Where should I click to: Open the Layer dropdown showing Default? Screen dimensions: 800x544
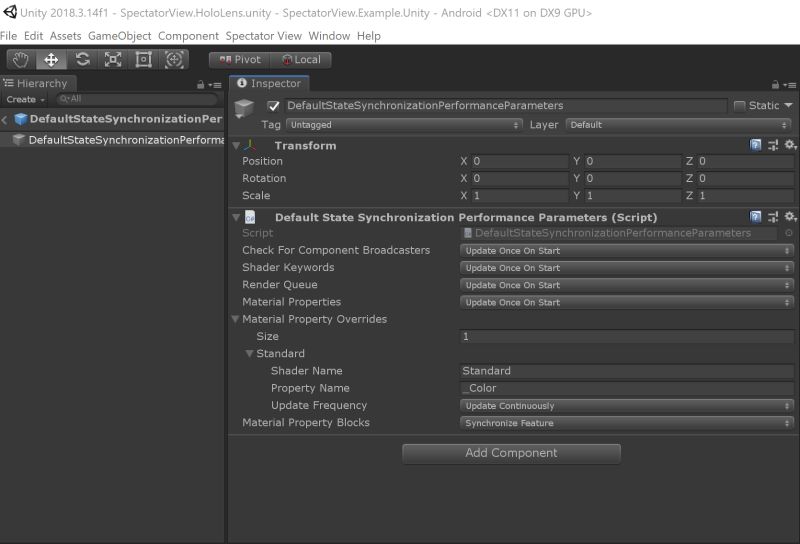coord(679,125)
